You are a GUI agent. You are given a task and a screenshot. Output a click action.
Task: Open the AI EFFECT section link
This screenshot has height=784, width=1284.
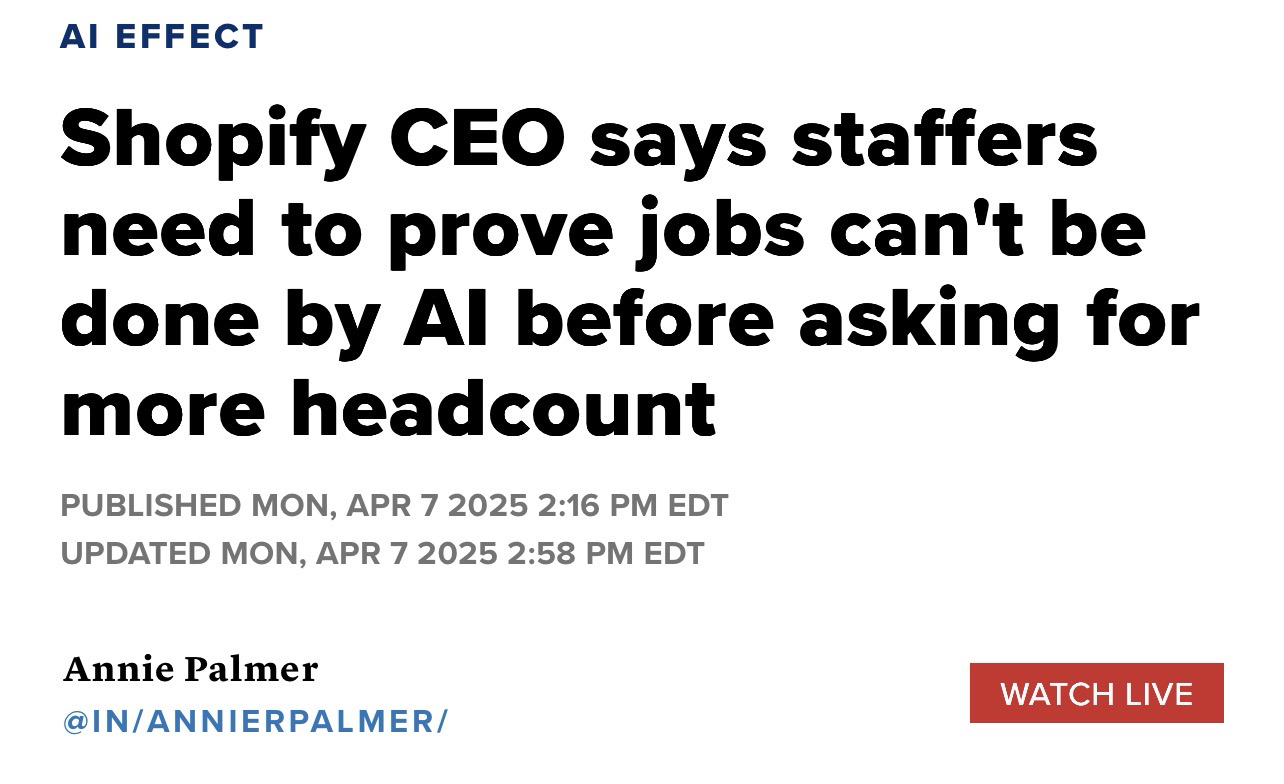(x=162, y=36)
